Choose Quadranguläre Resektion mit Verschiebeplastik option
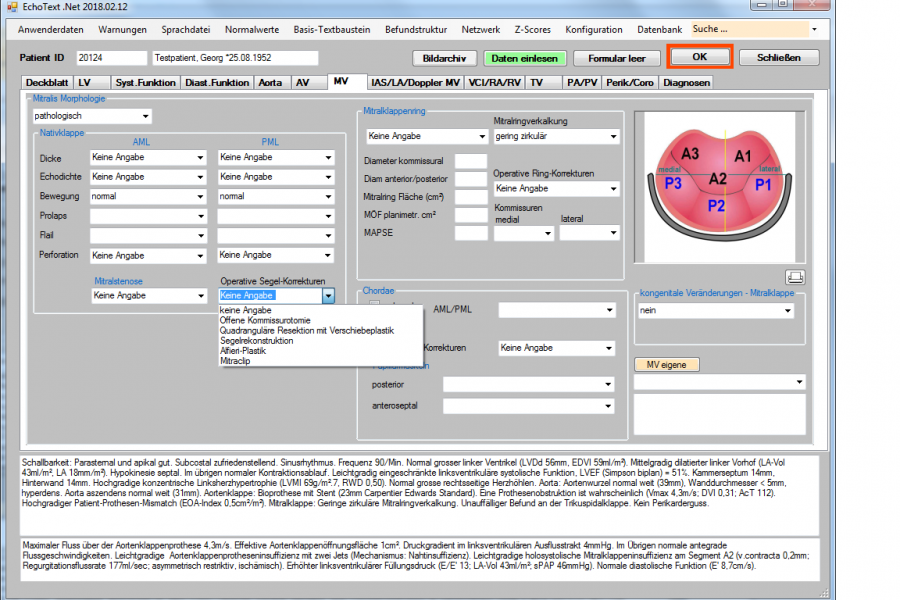Image resolution: width=900 pixels, height=600 pixels. pos(307,331)
